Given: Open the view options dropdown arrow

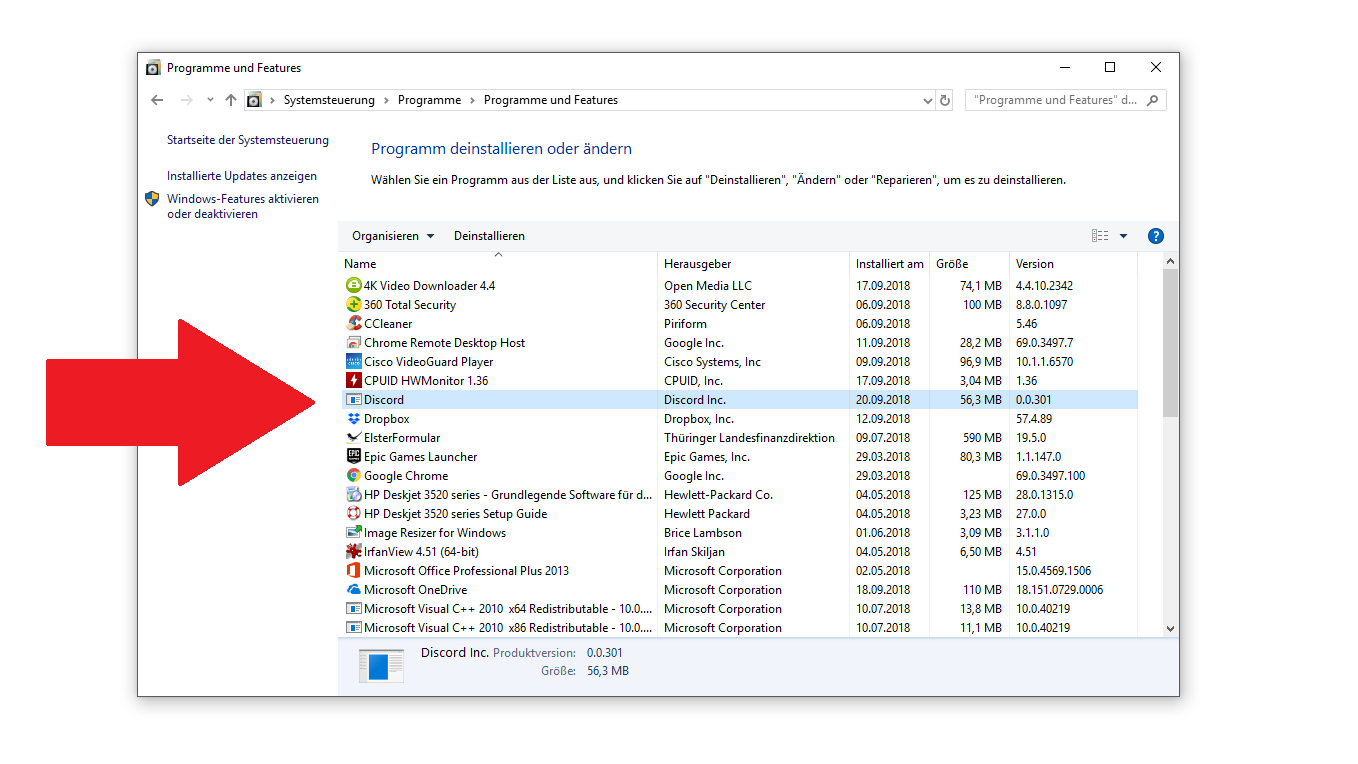Looking at the screenshot, I should tap(1123, 236).
